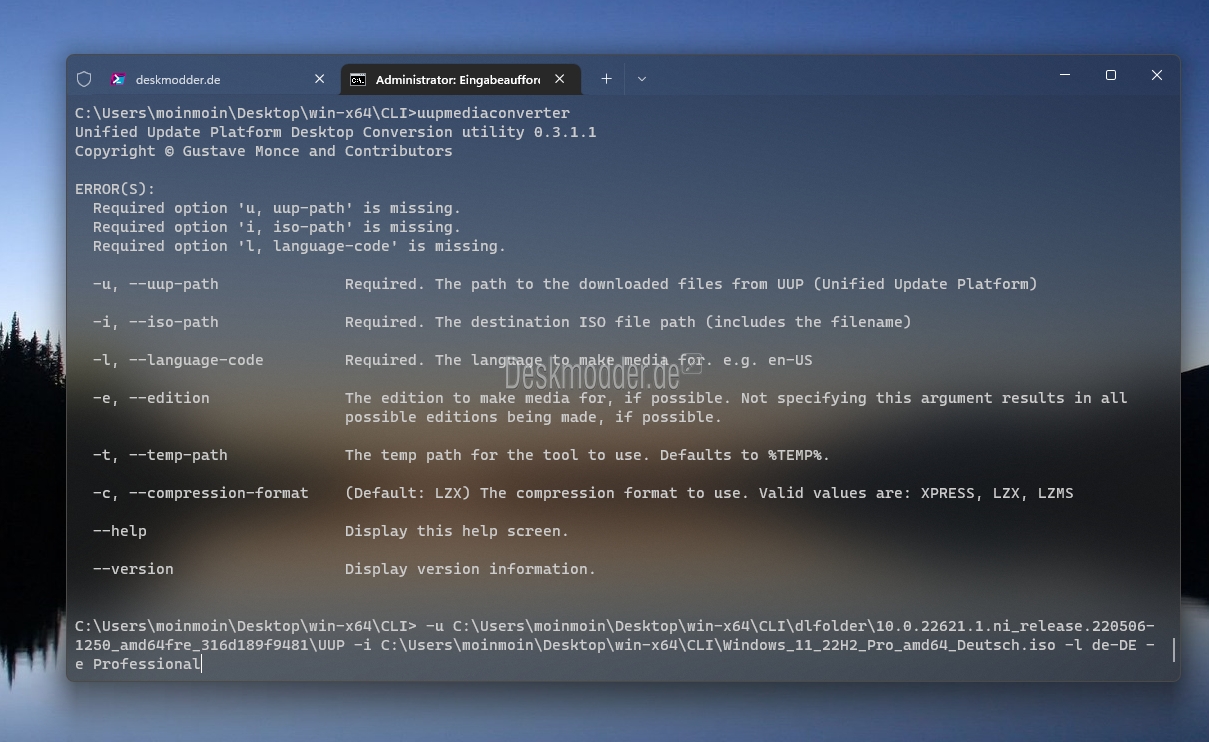This screenshot has width=1209, height=742.
Task: Click the 'destination ISO file path' description
Action: click(628, 322)
